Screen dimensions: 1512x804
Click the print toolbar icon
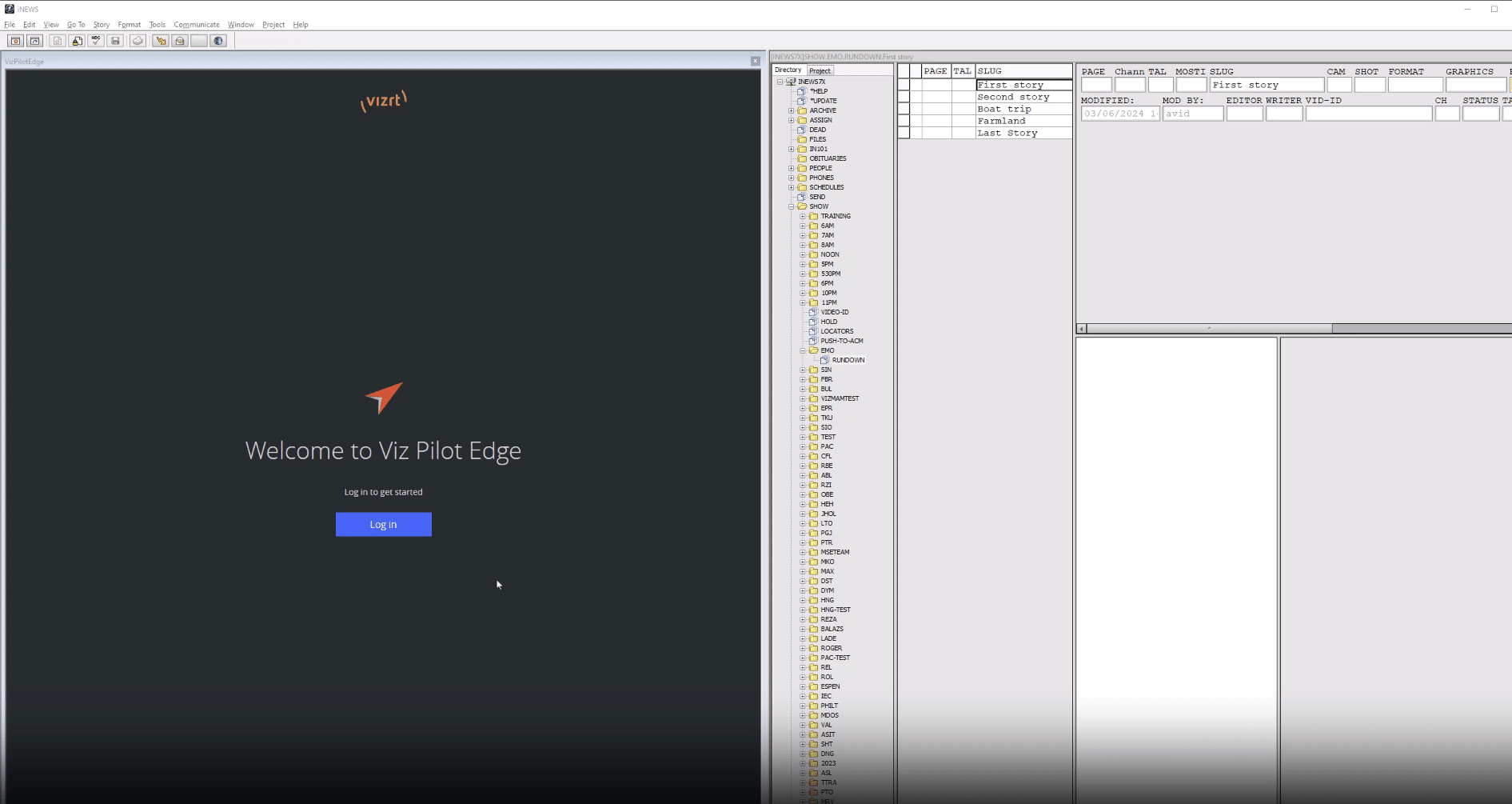137,41
